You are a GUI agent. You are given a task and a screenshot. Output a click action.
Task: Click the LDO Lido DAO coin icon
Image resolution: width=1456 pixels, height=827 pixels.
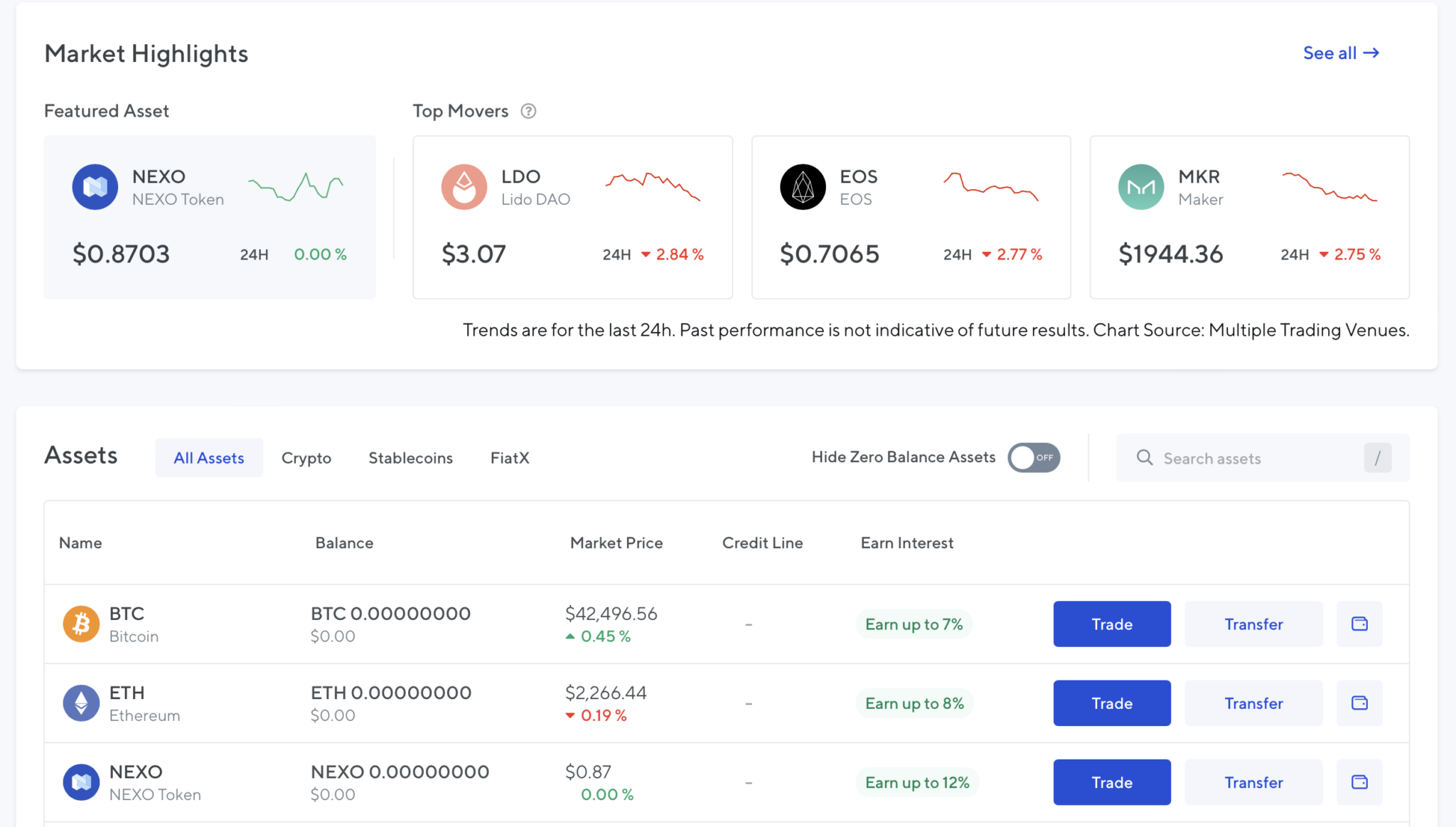pos(462,186)
